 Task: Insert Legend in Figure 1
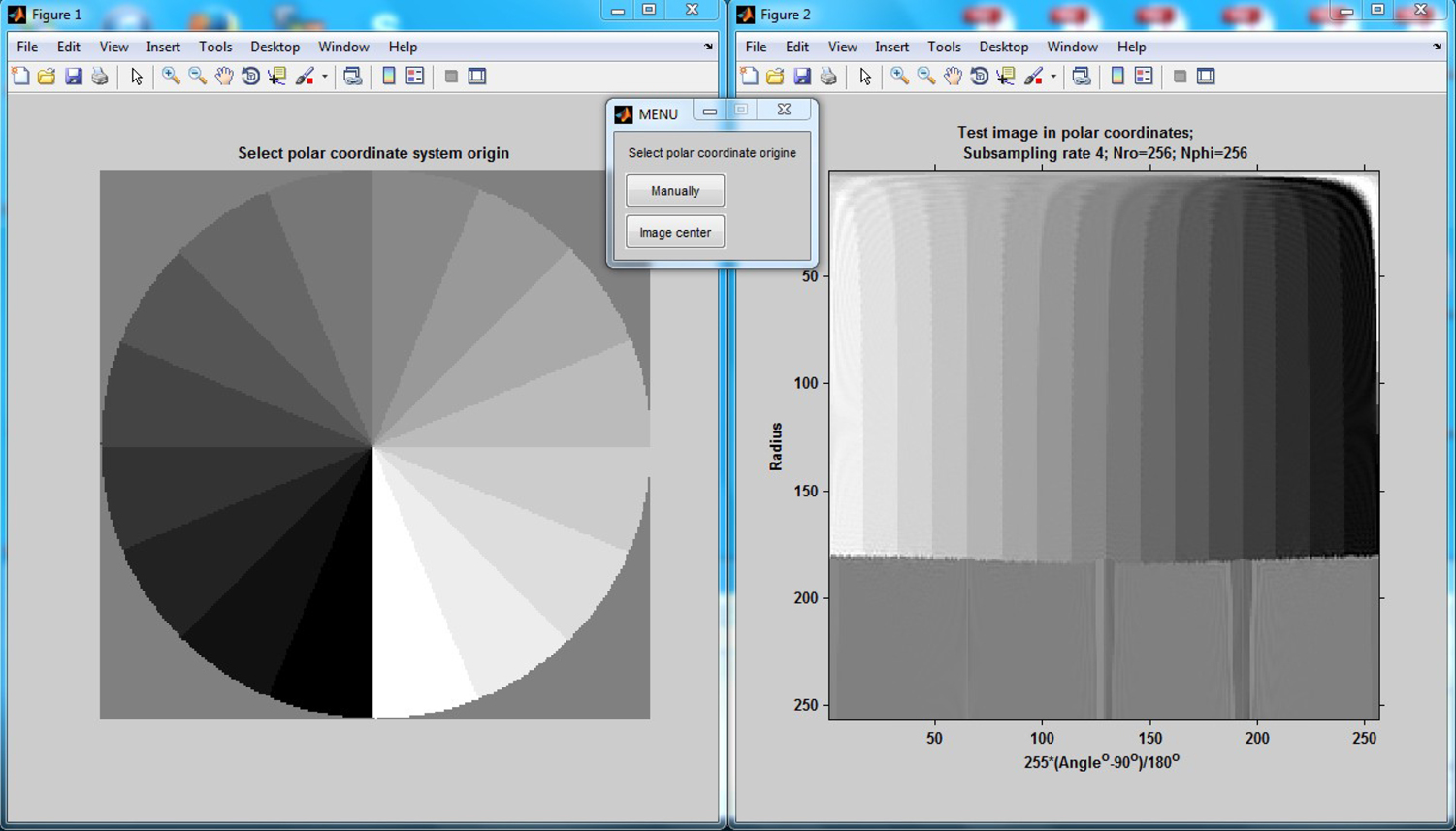click(x=415, y=77)
